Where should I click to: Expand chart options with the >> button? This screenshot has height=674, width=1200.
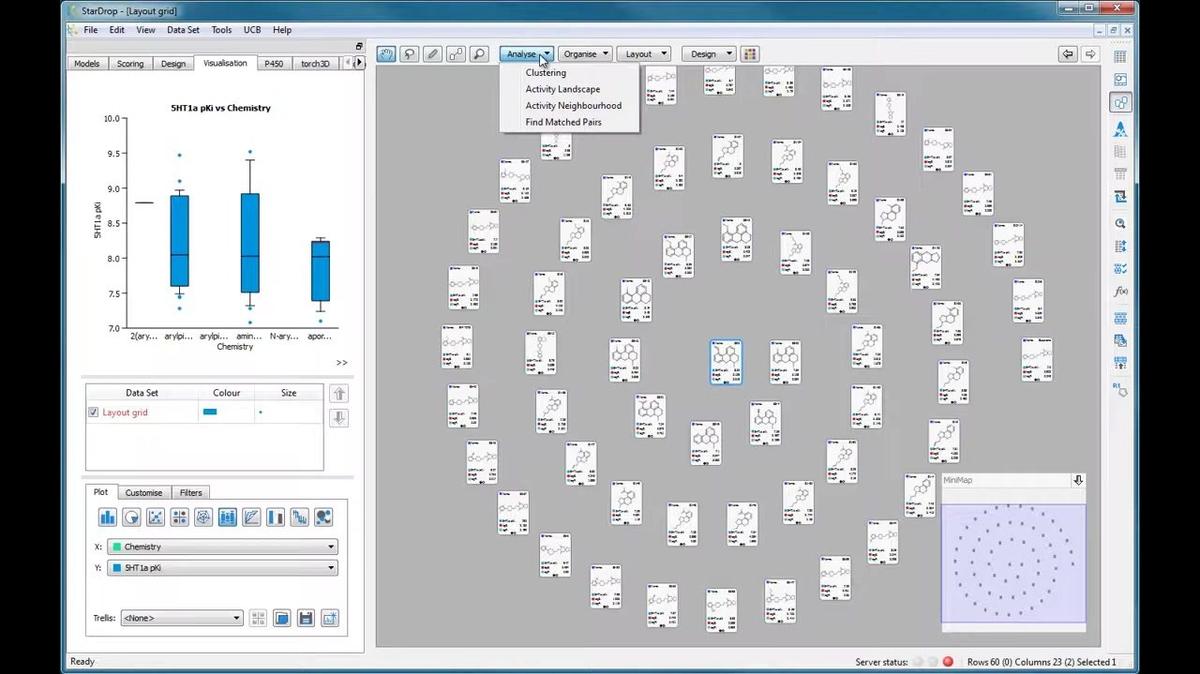pos(343,362)
